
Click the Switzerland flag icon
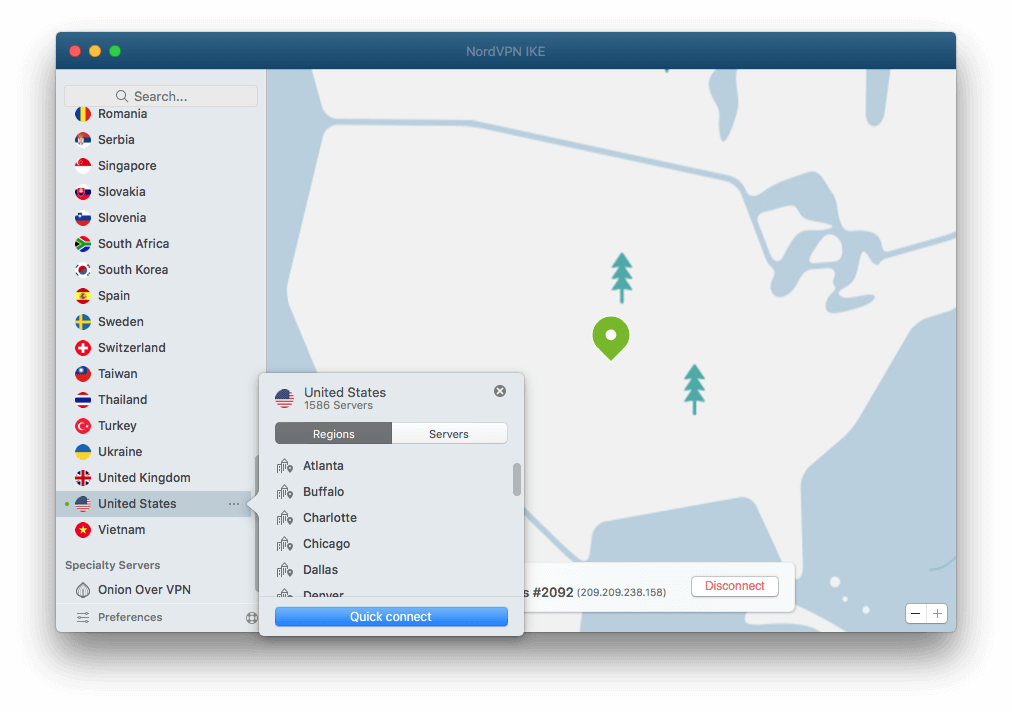[83, 348]
